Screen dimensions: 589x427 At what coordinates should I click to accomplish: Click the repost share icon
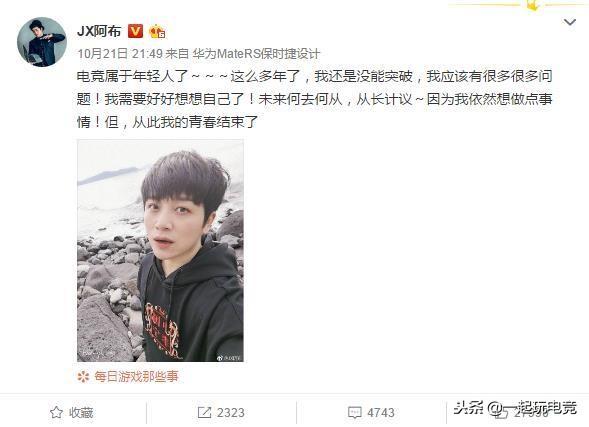(204, 412)
